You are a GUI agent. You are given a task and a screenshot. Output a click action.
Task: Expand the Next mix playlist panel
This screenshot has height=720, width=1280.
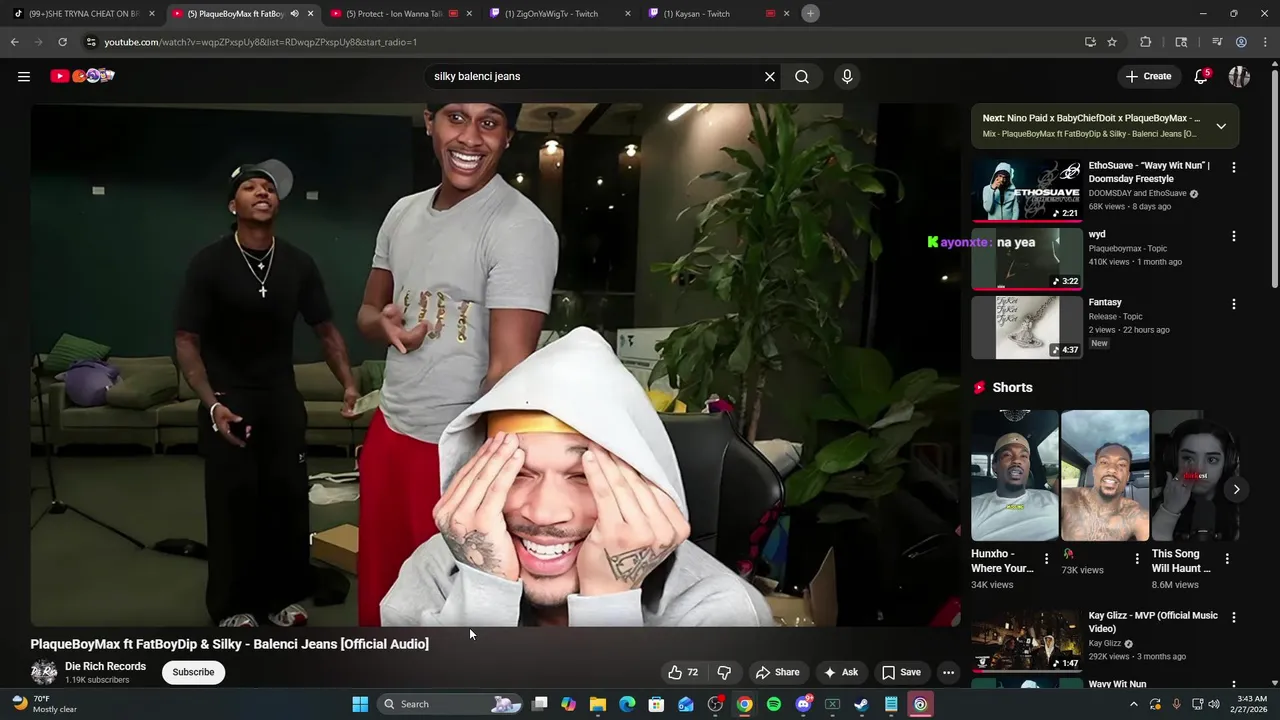[1221, 126]
